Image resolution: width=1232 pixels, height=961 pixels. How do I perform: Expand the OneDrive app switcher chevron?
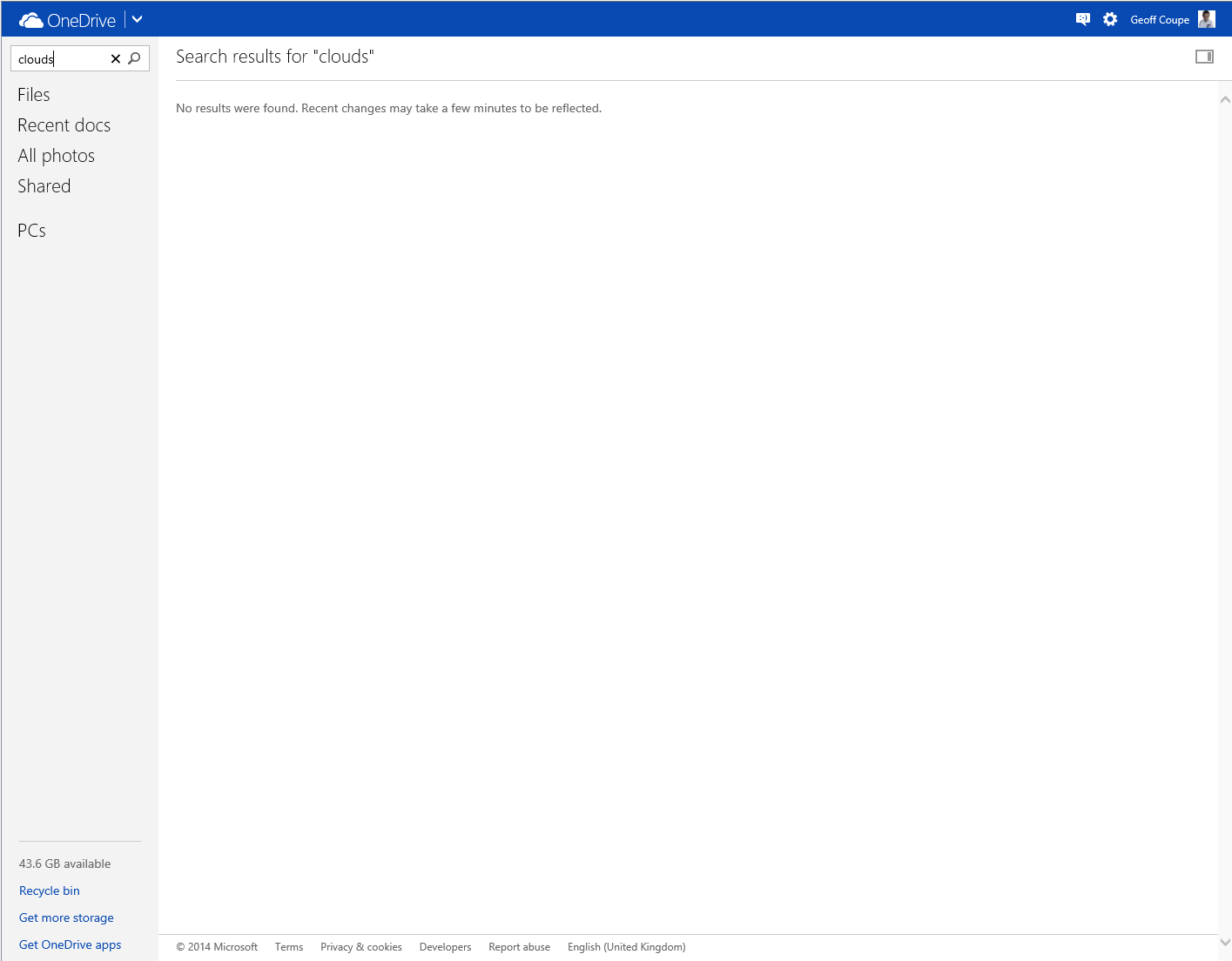point(137,19)
